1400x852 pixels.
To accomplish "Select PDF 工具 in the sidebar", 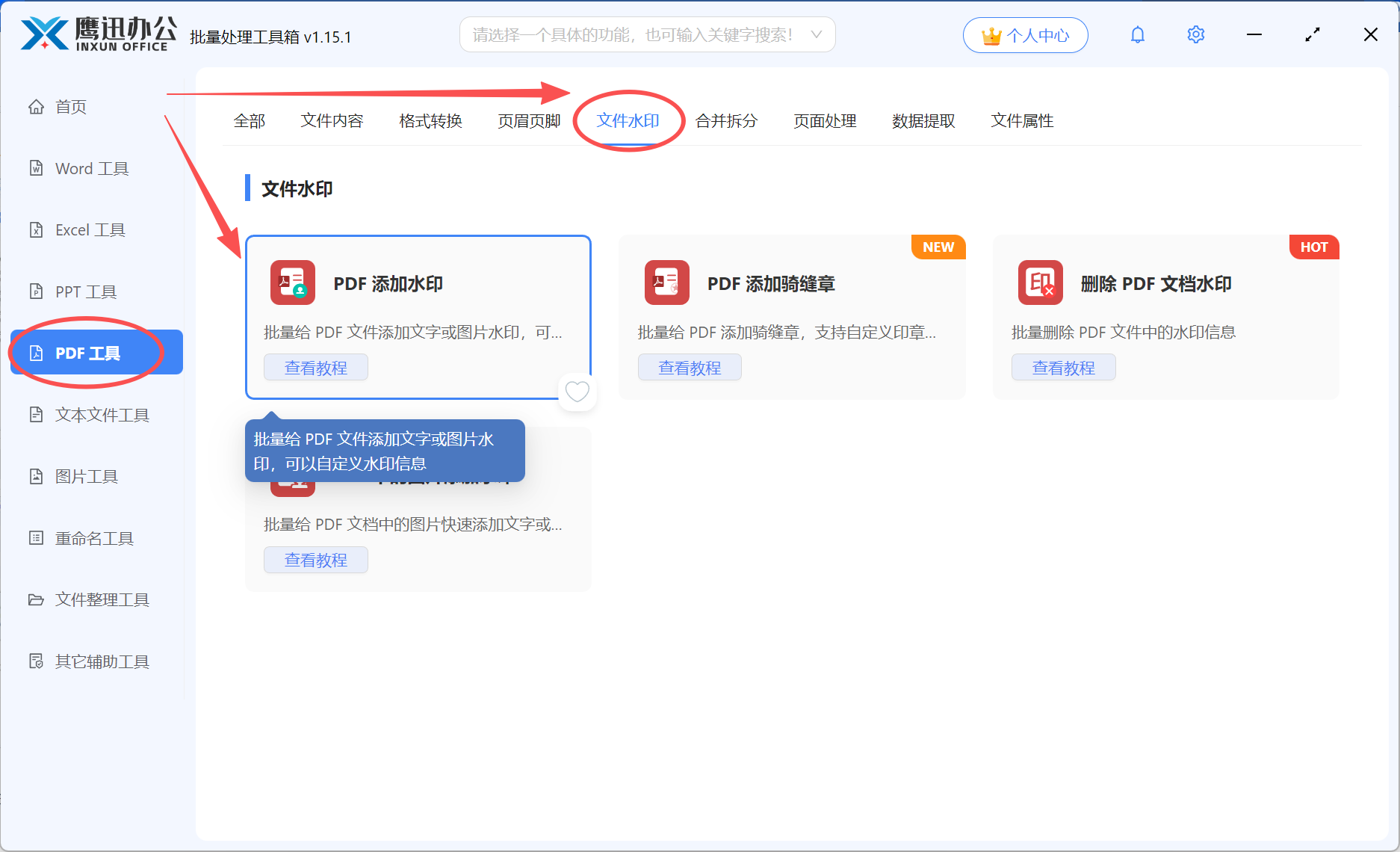I will (96, 353).
